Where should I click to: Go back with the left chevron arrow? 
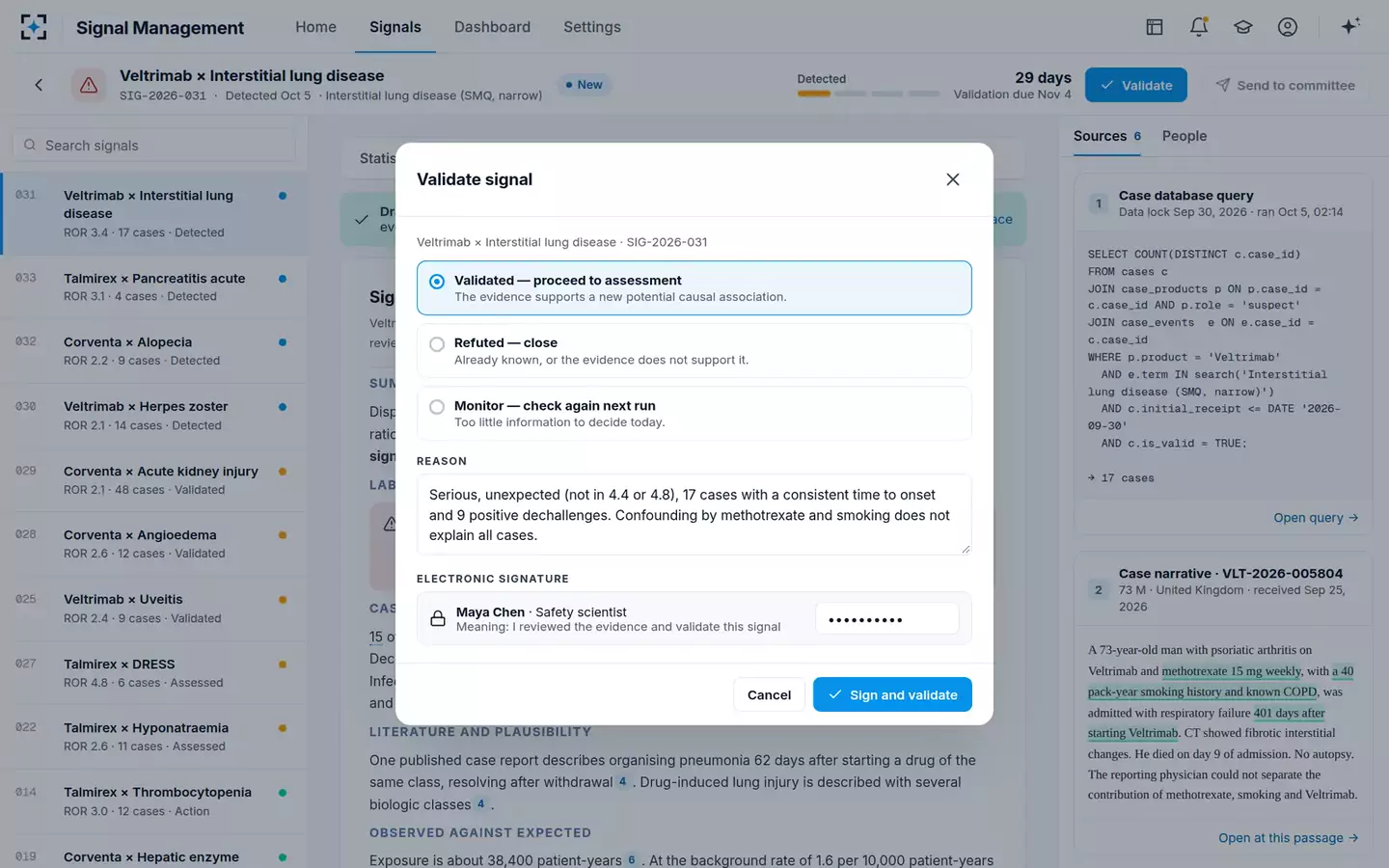click(39, 85)
